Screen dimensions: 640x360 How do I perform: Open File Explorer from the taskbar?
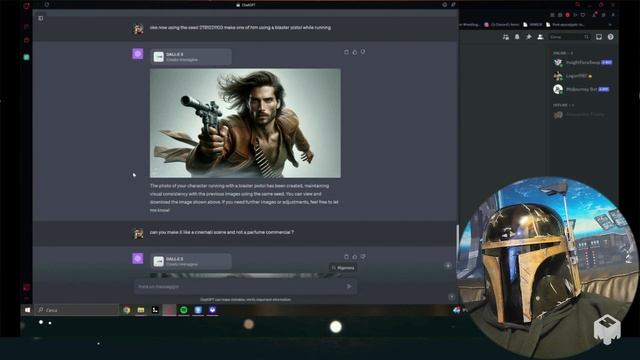[x=141, y=310]
